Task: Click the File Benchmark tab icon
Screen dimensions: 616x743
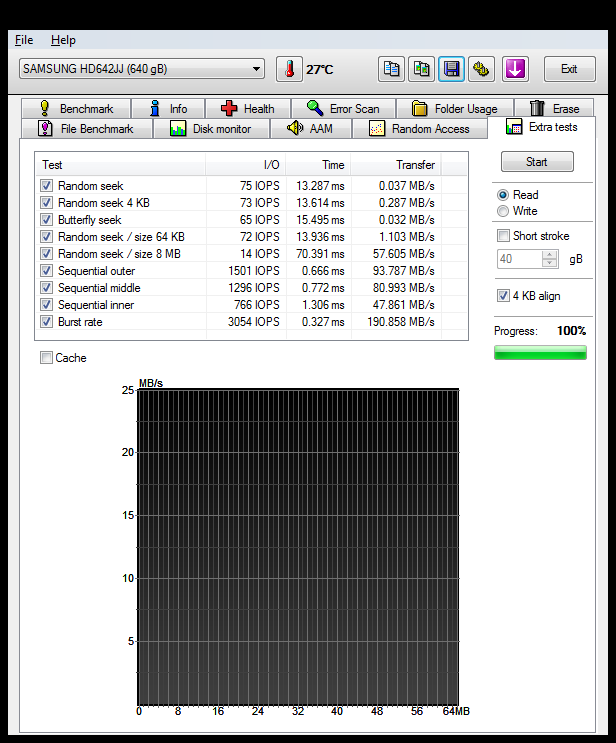Action: [x=45, y=128]
